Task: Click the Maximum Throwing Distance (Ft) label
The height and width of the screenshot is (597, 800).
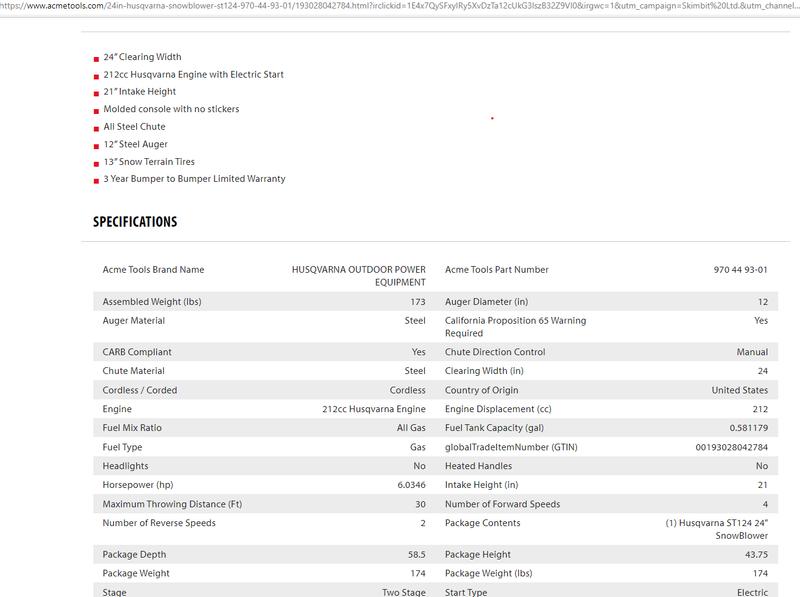Action: 172,504
